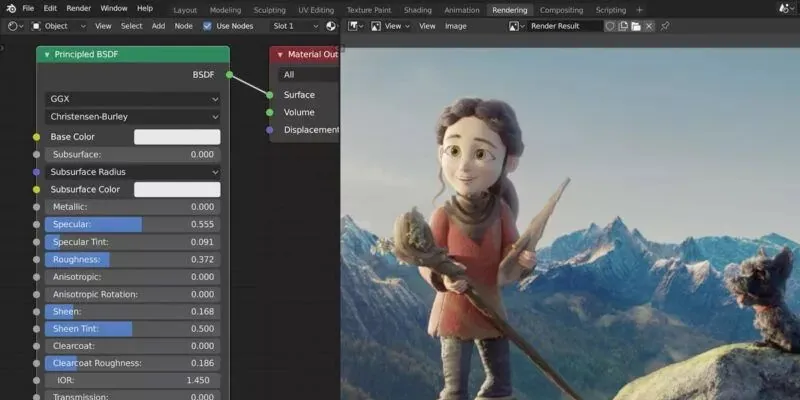
Task: Add a workspace with the plus icon
Action: 639,10
